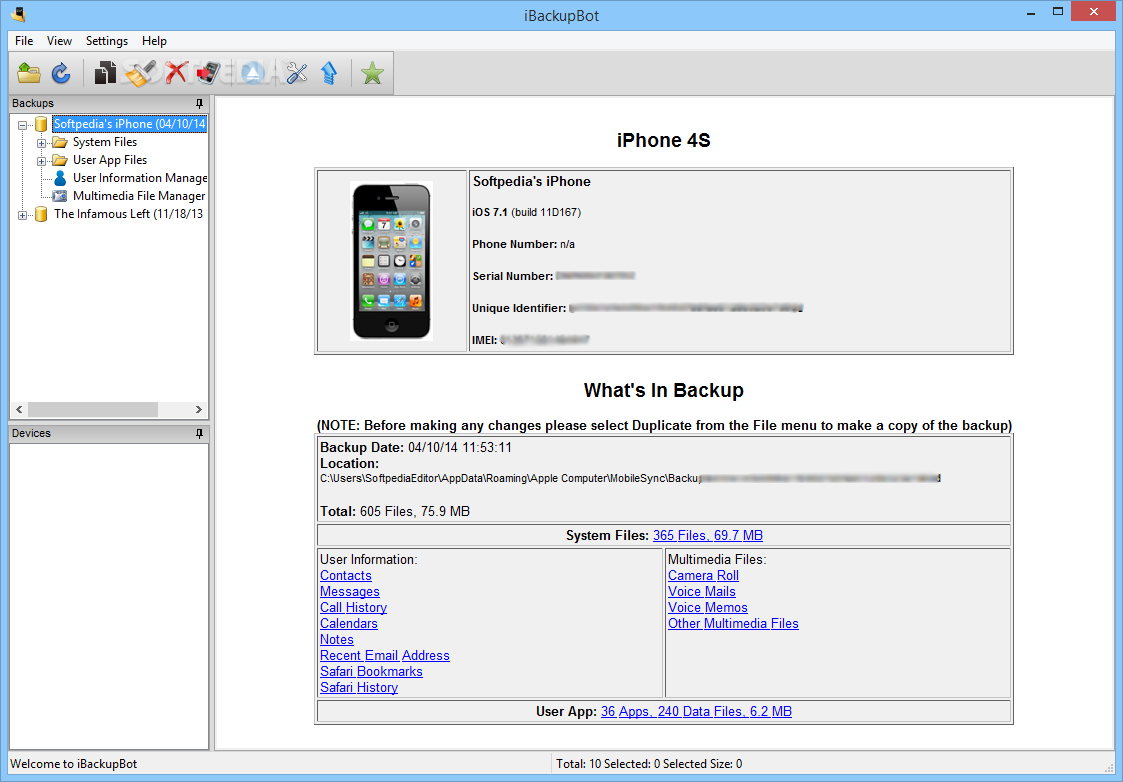Click the Backups panel horizontal scrollbar
This screenshot has height=782, width=1123.
(93, 409)
